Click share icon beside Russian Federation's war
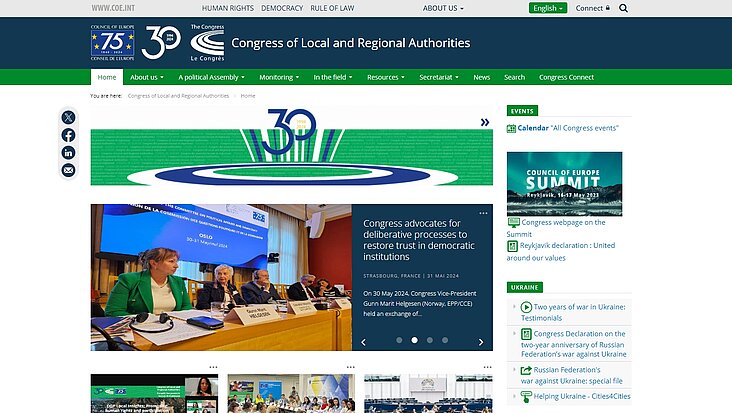This screenshot has width=732, height=413. pos(526,370)
